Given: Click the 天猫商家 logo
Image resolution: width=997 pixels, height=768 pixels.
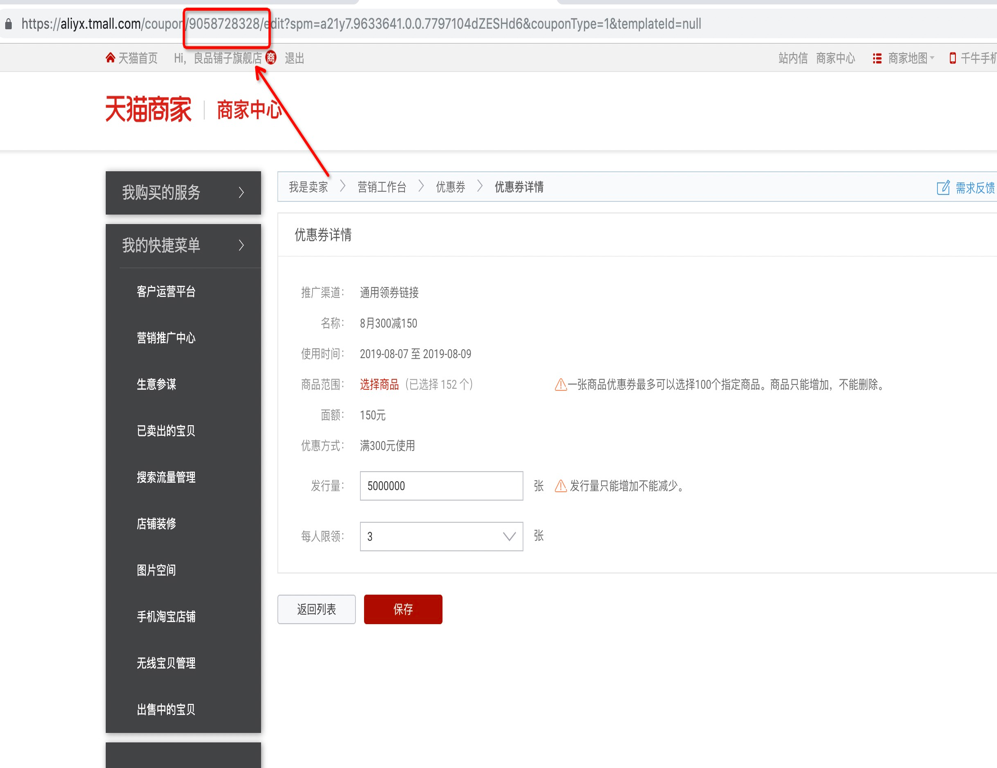Looking at the screenshot, I should 148,109.
